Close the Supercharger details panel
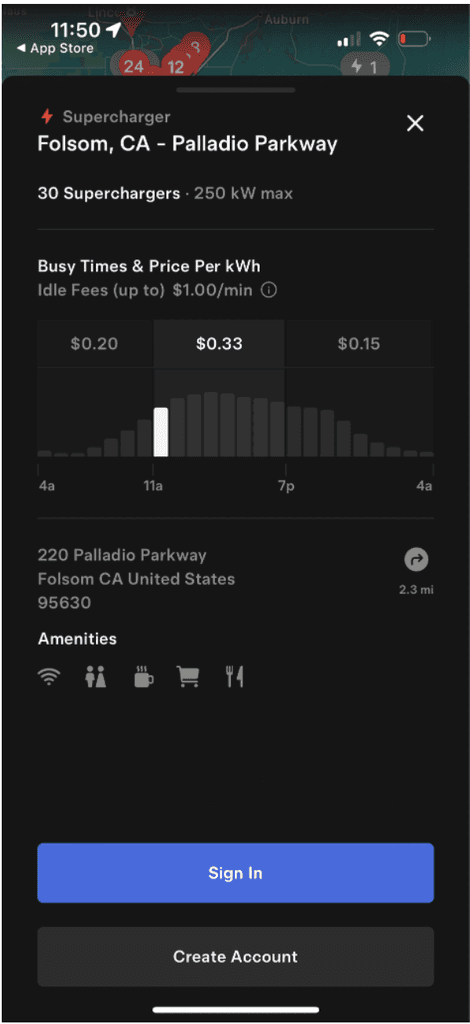Image resolution: width=470 pixels, height=1024 pixels. [x=415, y=123]
